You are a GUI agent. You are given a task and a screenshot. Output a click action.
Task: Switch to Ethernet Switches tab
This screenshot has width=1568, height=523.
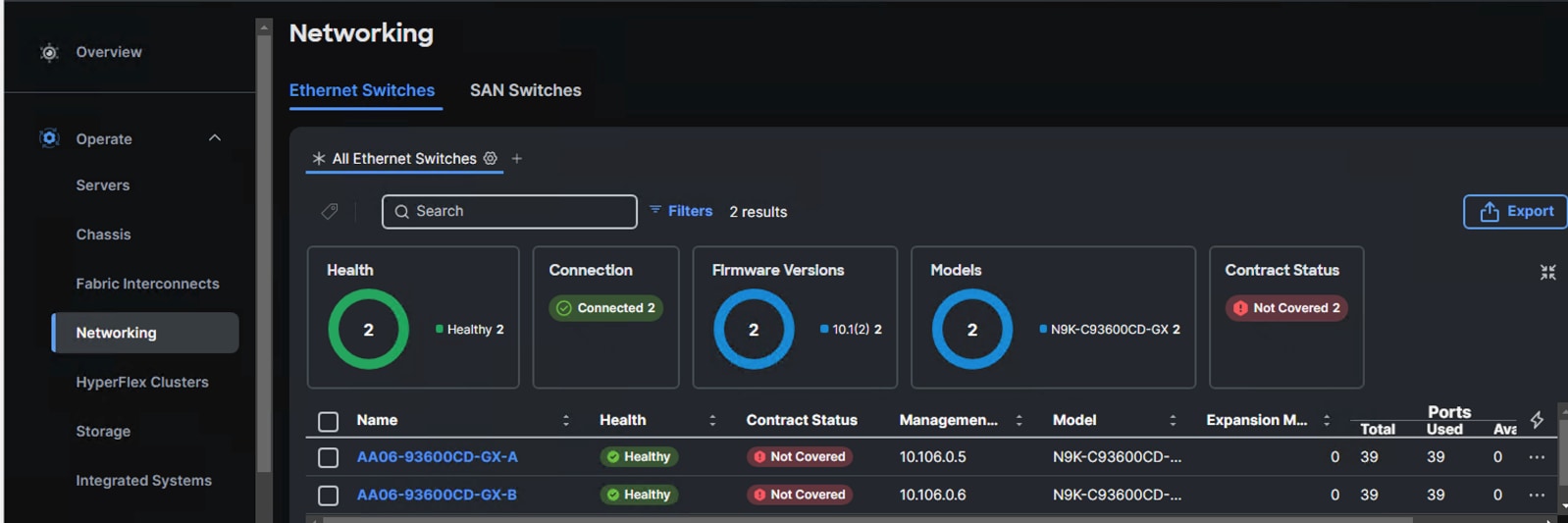[x=362, y=90]
